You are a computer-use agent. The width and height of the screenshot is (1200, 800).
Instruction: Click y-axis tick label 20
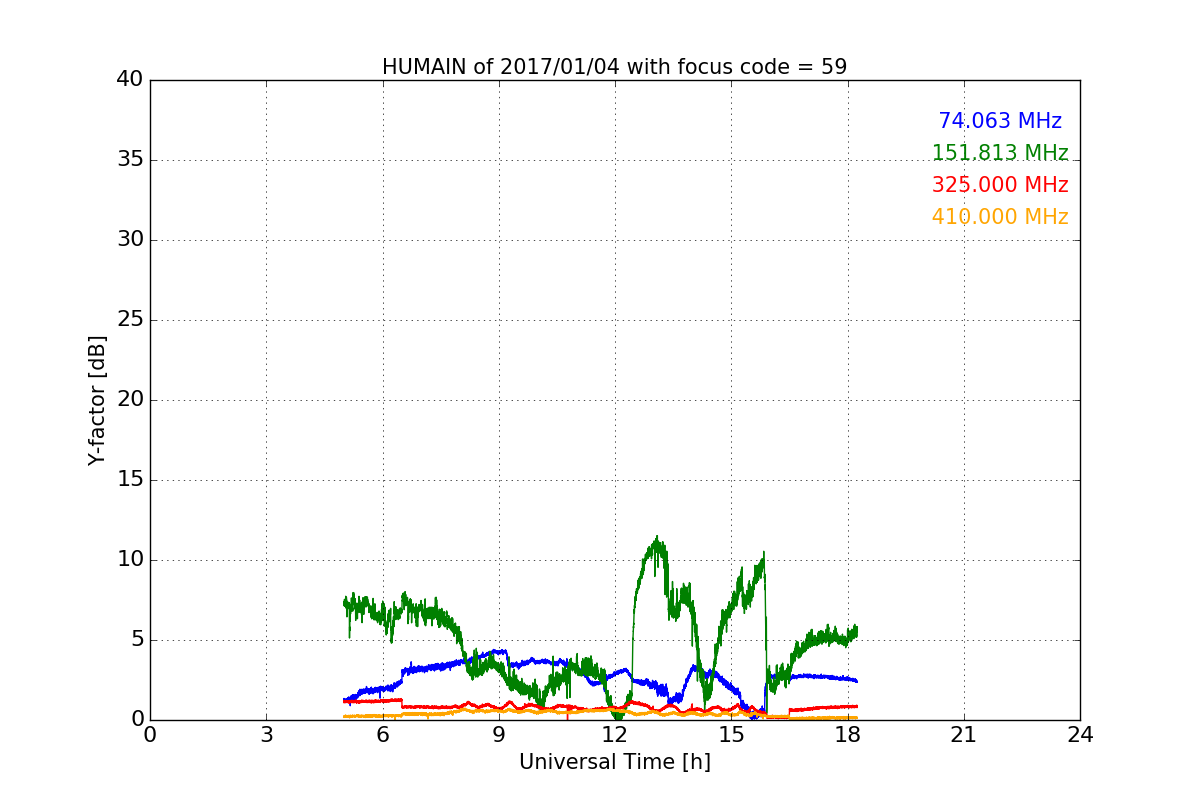point(130,400)
